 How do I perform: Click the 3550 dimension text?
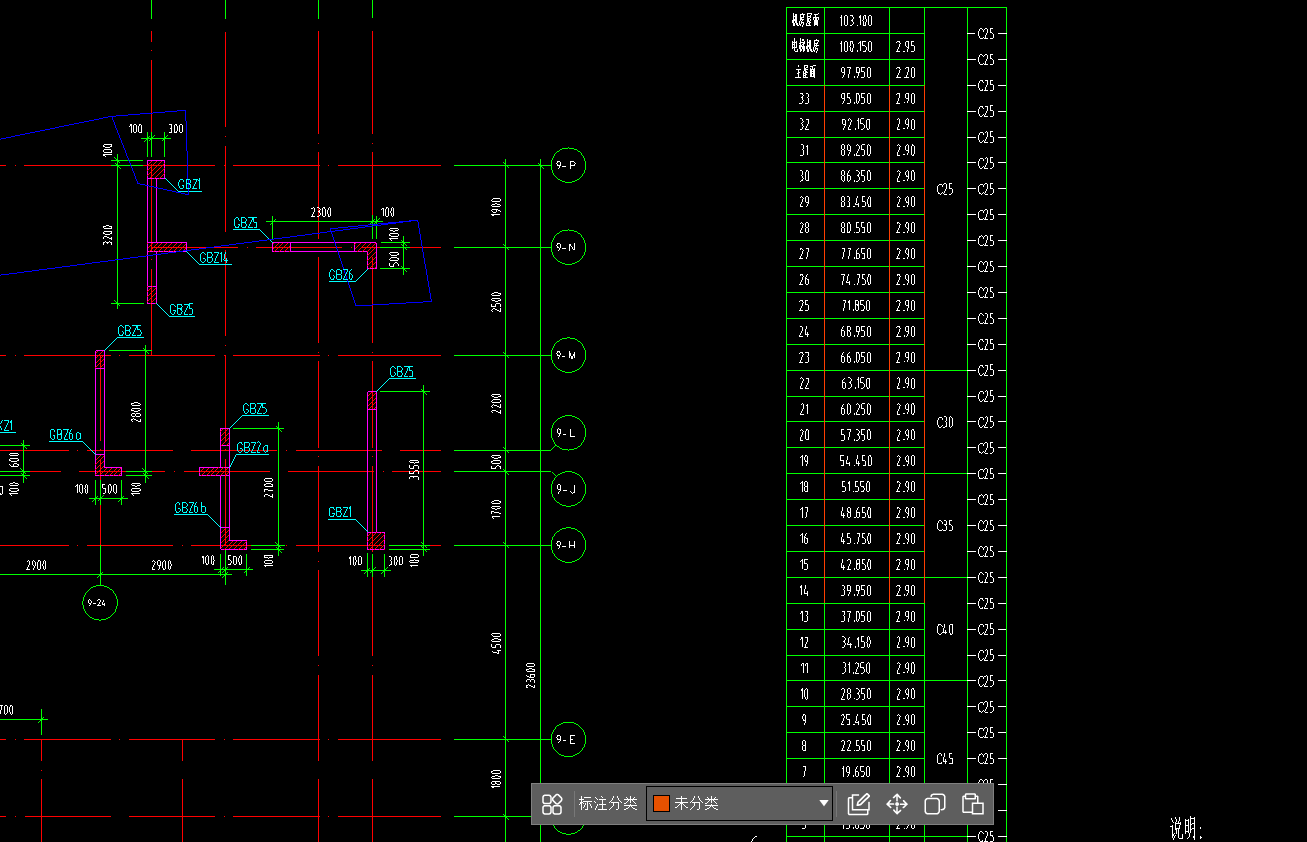coord(414,470)
